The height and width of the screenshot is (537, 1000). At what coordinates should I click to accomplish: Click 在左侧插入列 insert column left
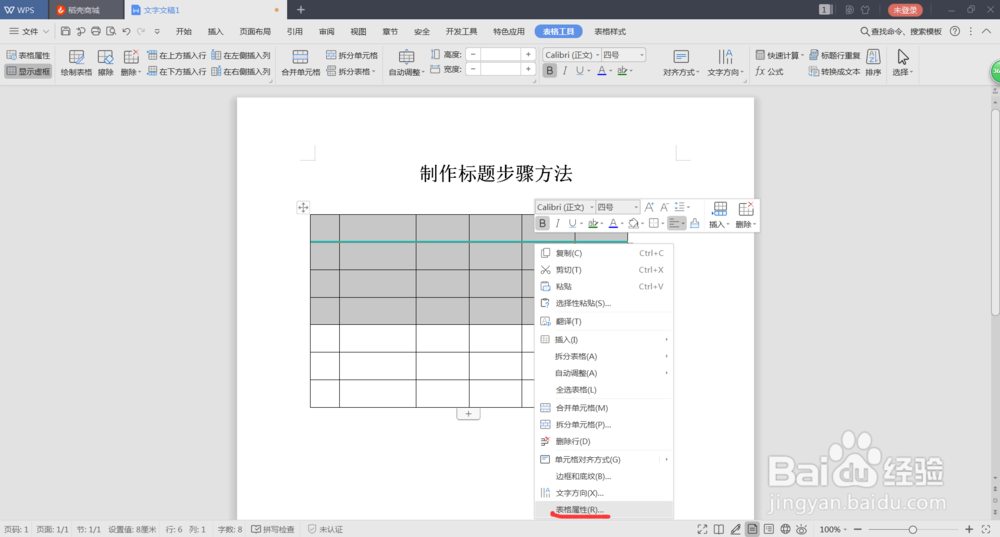[241, 55]
